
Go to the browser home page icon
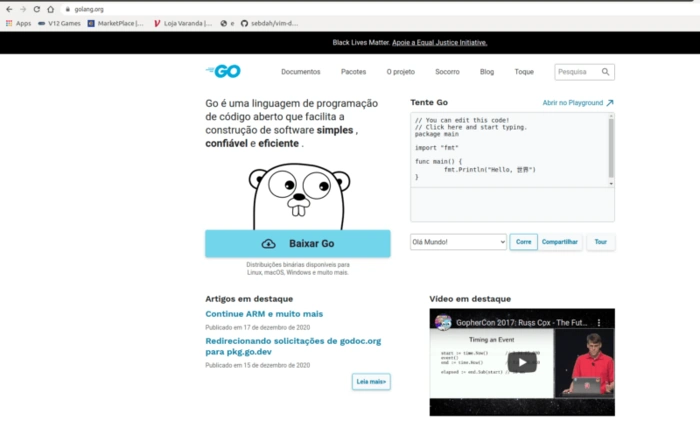tap(51, 9)
